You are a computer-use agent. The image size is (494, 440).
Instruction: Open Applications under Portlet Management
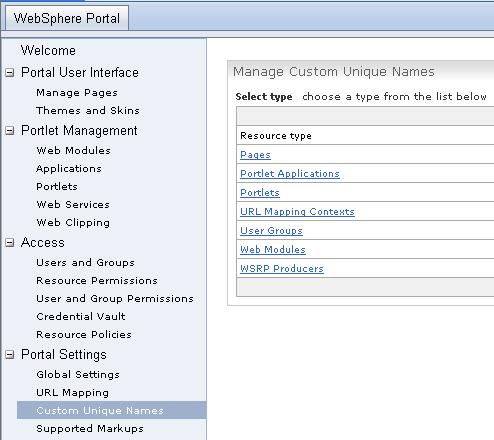[x=69, y=169]
